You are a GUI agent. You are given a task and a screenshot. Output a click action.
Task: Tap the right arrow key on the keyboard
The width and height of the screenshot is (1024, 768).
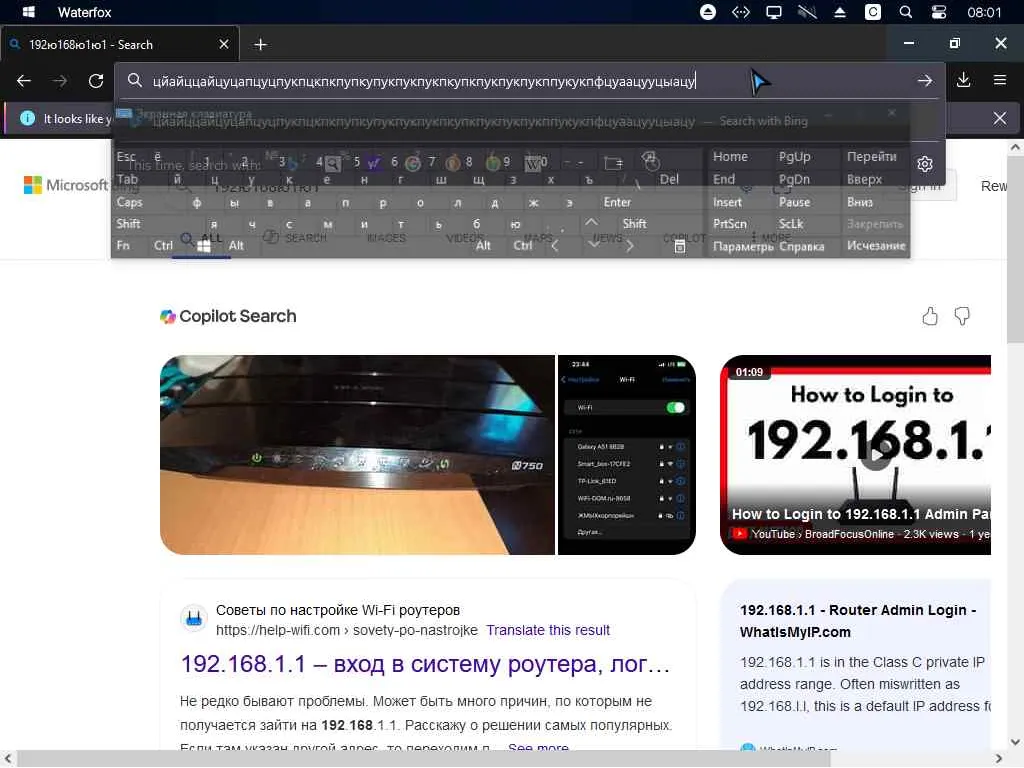pos(630,246)
